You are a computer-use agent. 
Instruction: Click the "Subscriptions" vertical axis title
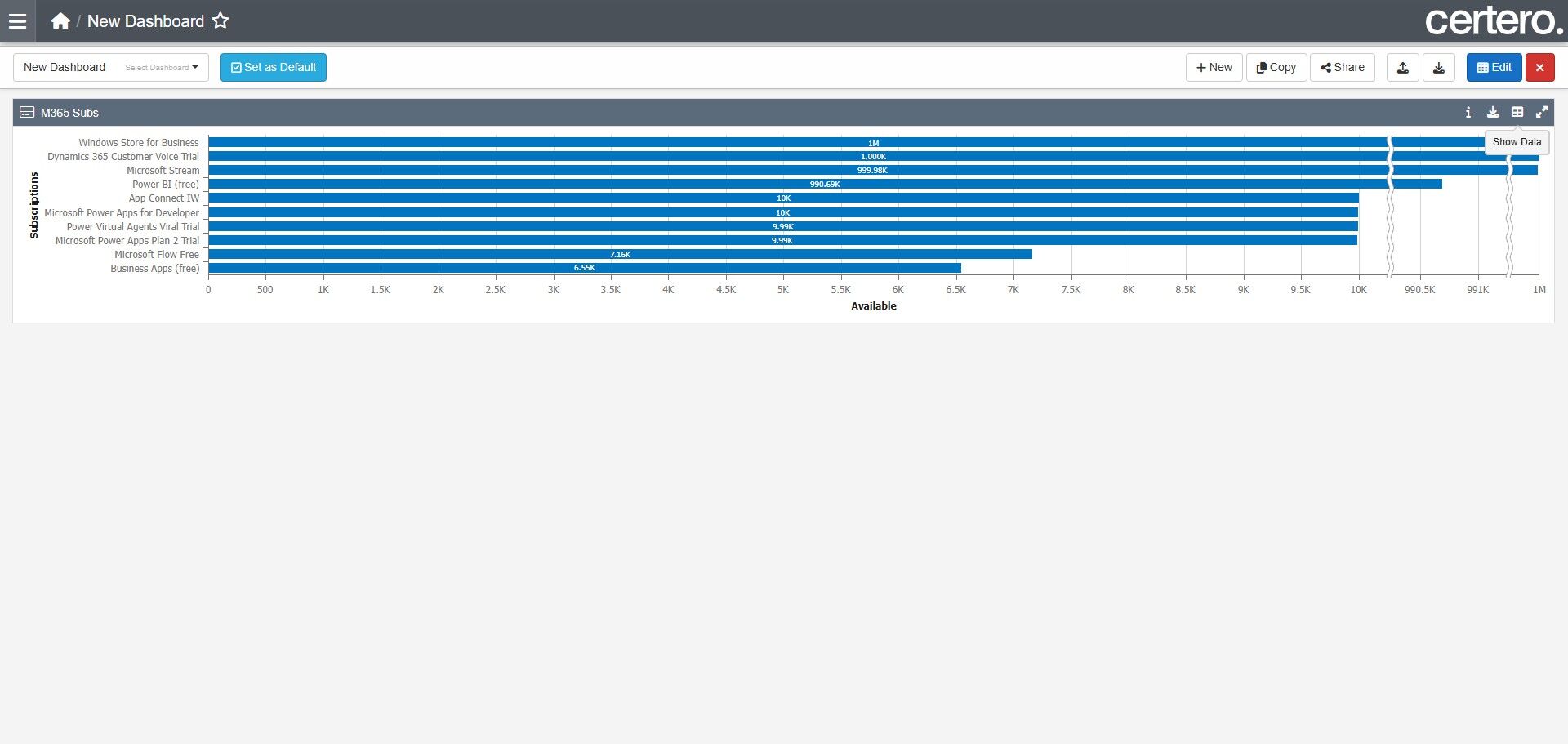(34, 205)
